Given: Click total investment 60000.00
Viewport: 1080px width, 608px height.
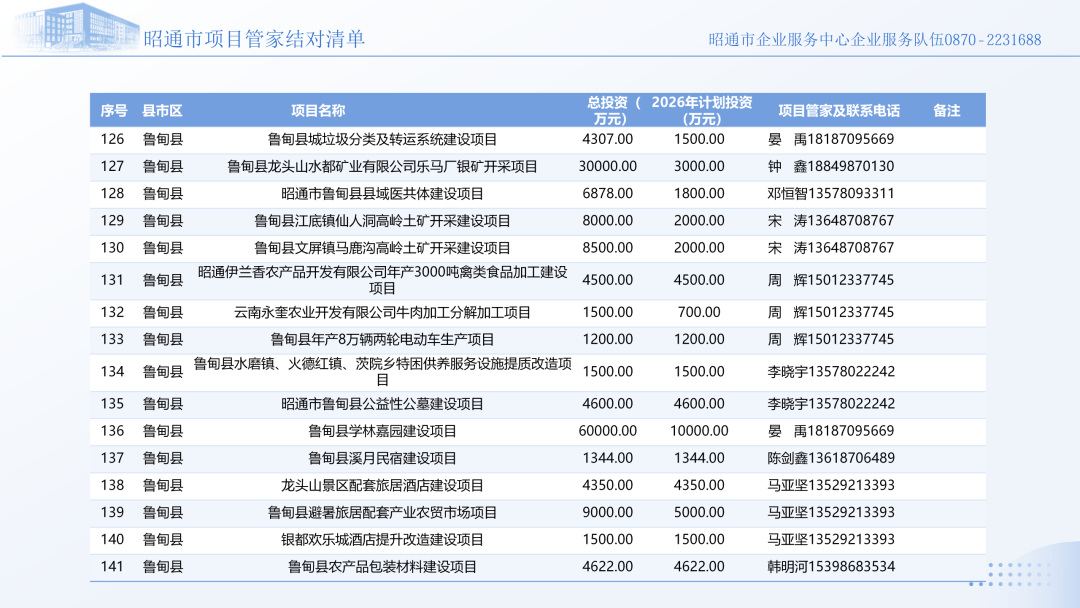Looking at the screenshot, I should coord(608,431).
